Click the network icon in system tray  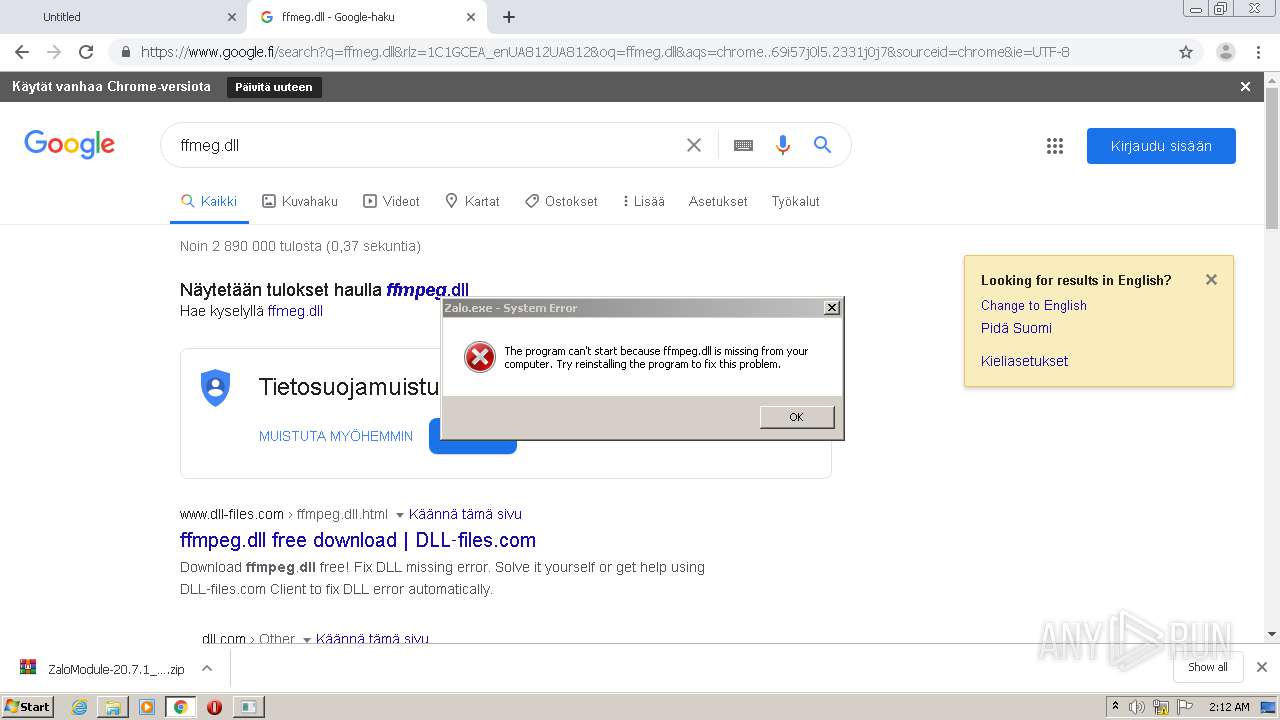pyautogui.click(x=1161, y=707)
